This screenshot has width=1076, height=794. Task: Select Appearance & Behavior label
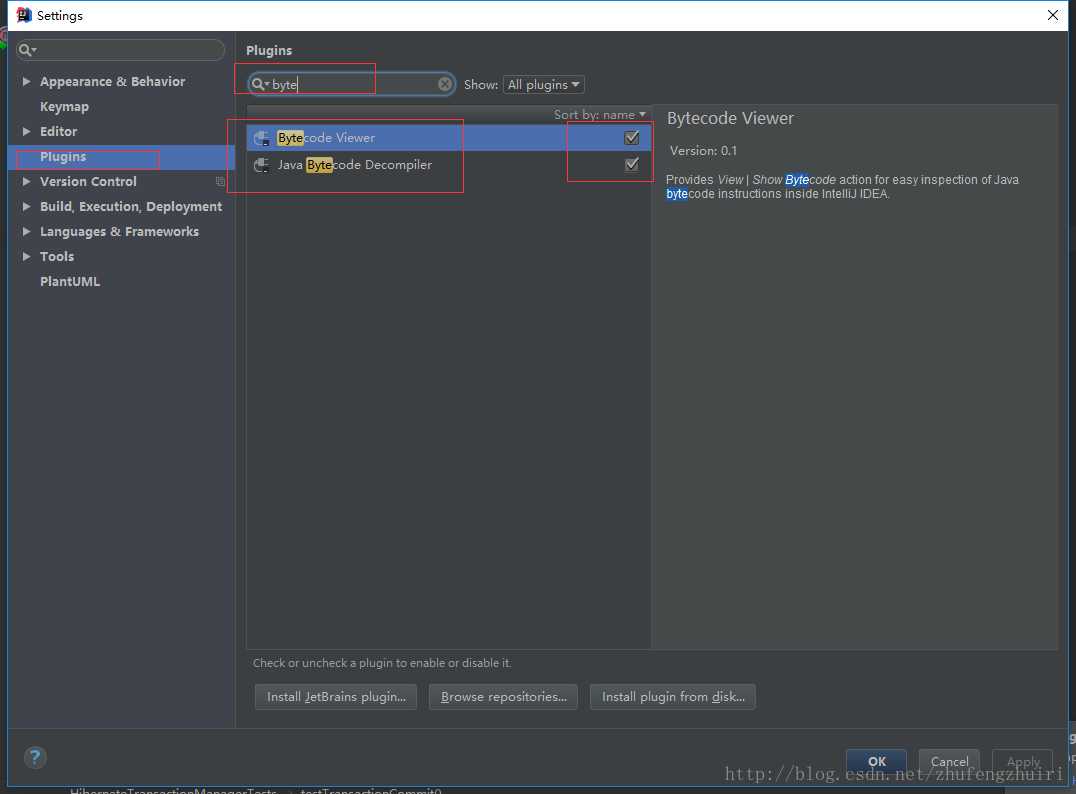pos(113,81)
